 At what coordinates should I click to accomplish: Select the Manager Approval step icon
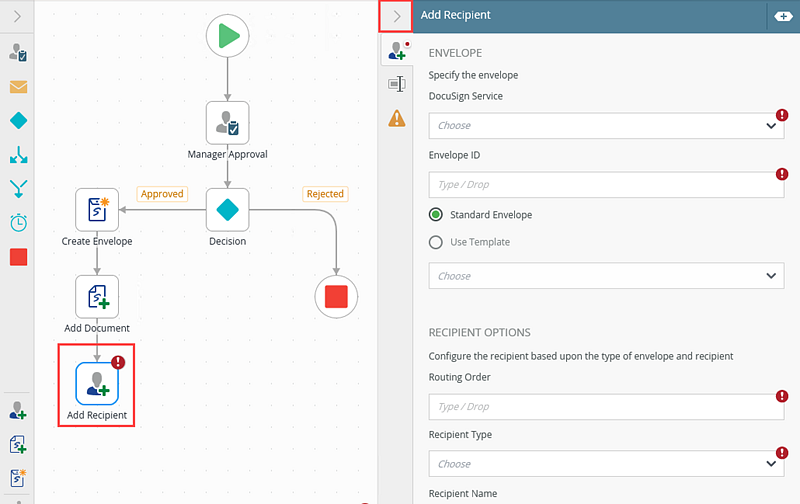pos(227,123)
